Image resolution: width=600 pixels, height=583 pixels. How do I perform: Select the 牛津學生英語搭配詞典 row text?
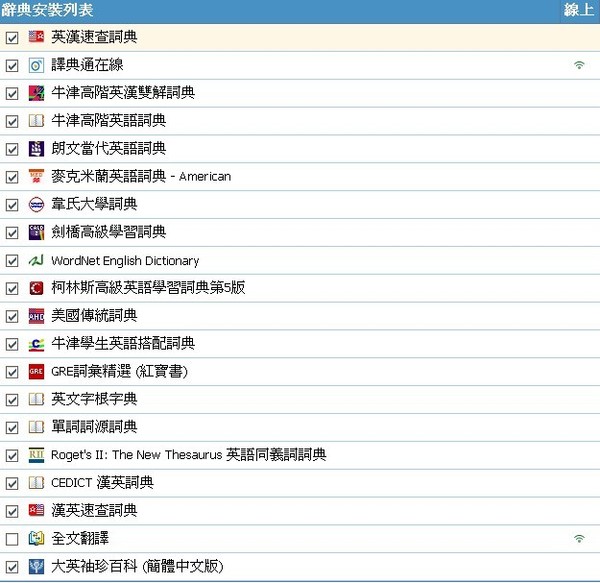(123, 344)
